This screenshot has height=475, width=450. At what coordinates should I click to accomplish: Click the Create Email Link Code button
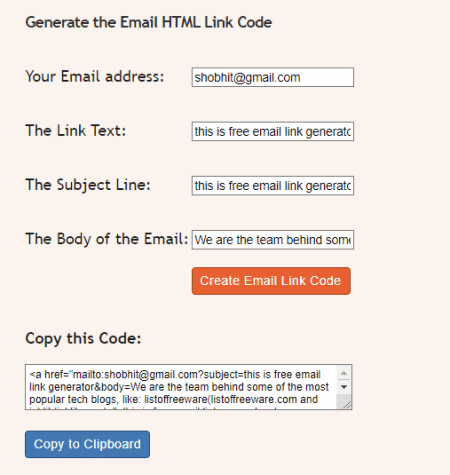(x=271, y=281)
